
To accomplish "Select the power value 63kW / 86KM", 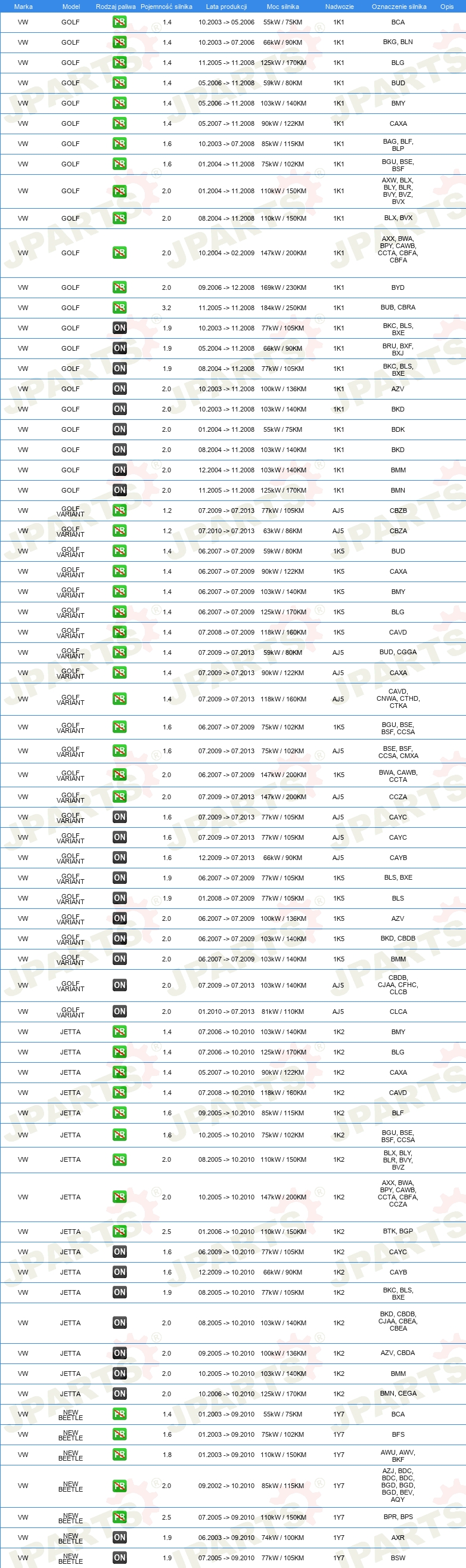I will (x=283, y=531).
